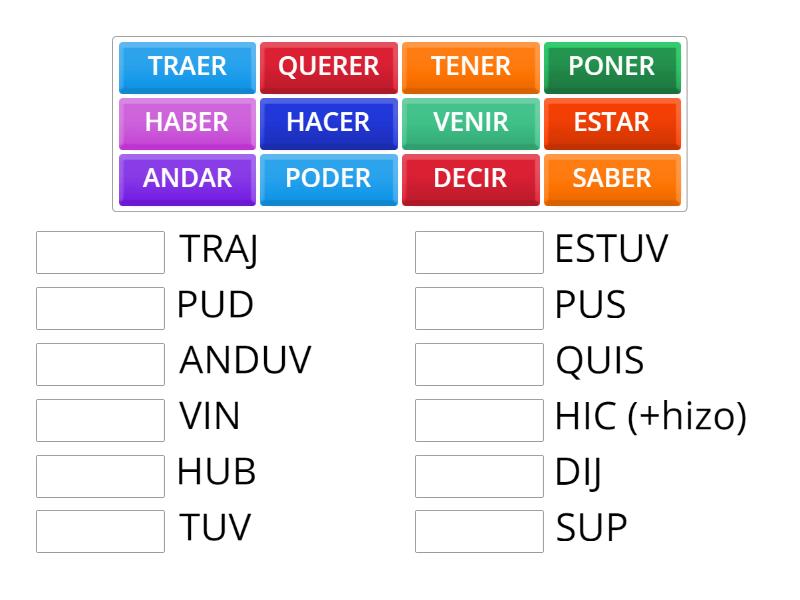Click the answer box next to VIN
Screen dimensions: 800x600
[100, 417]
